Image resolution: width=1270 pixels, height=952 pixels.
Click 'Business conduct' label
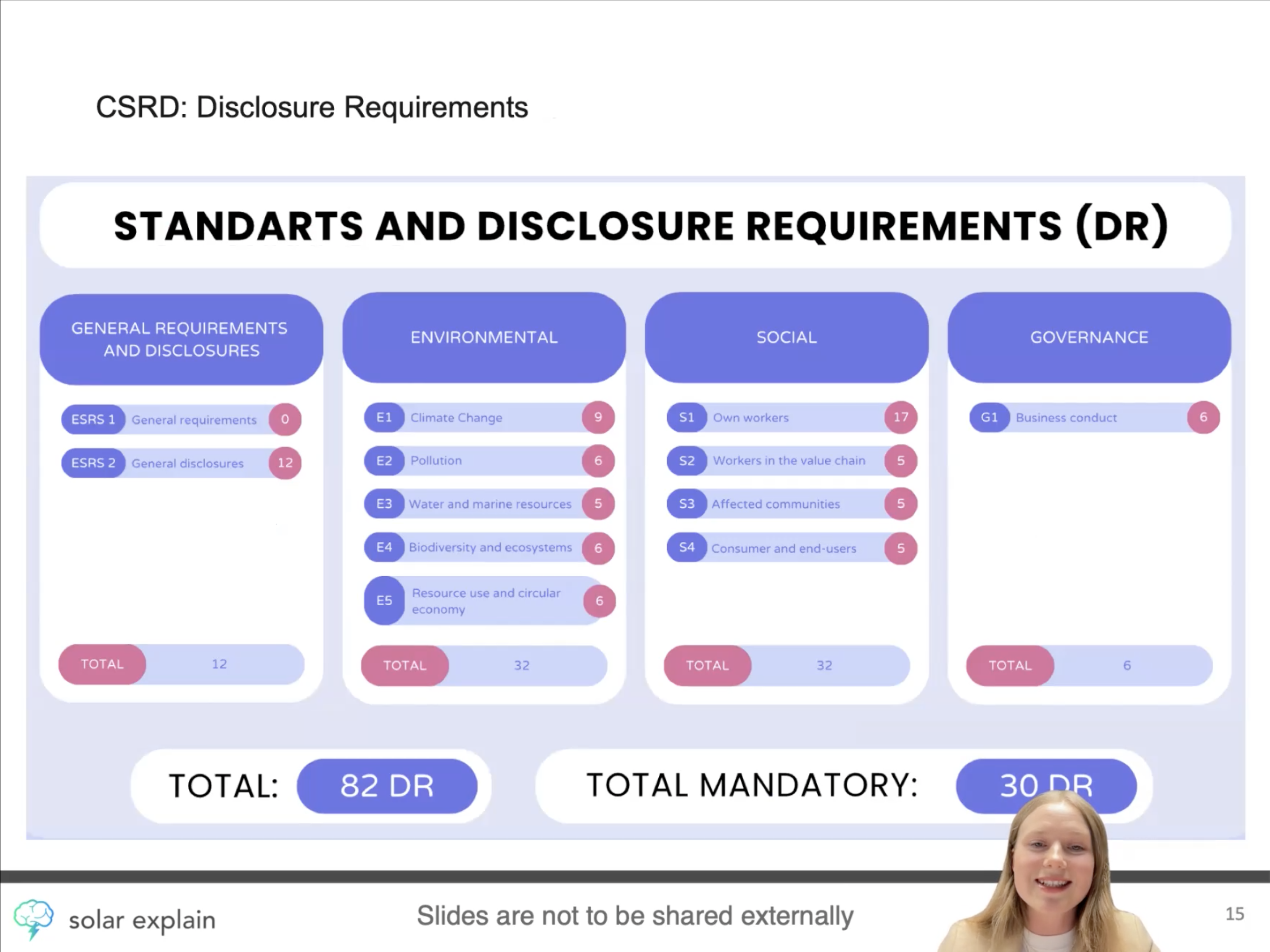pyautogui.click(x=1066, y=418)
